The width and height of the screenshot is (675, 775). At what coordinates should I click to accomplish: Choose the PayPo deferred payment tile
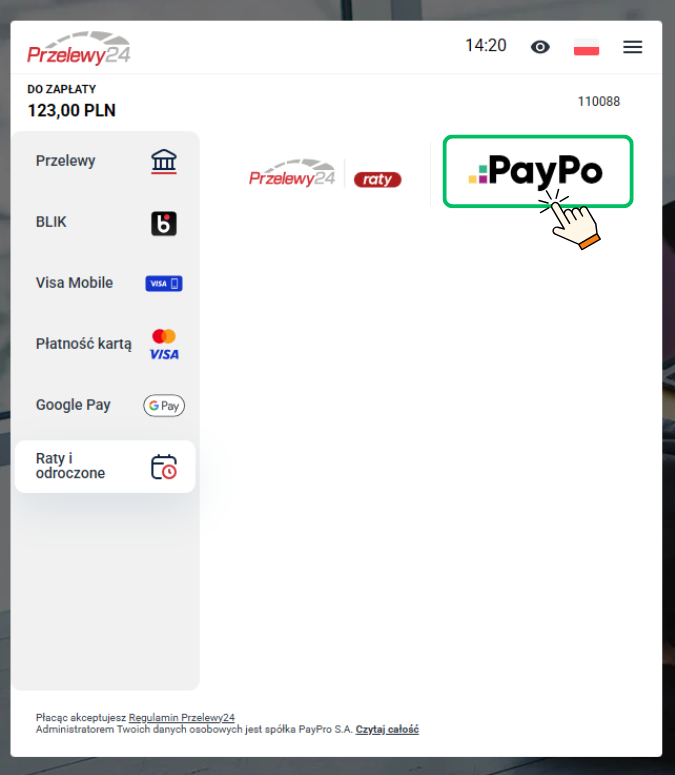point(538,171)
